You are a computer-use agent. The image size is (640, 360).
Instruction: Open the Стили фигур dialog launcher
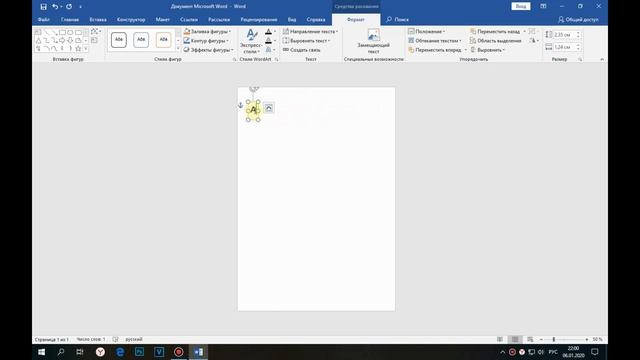[x=235, y=60]
